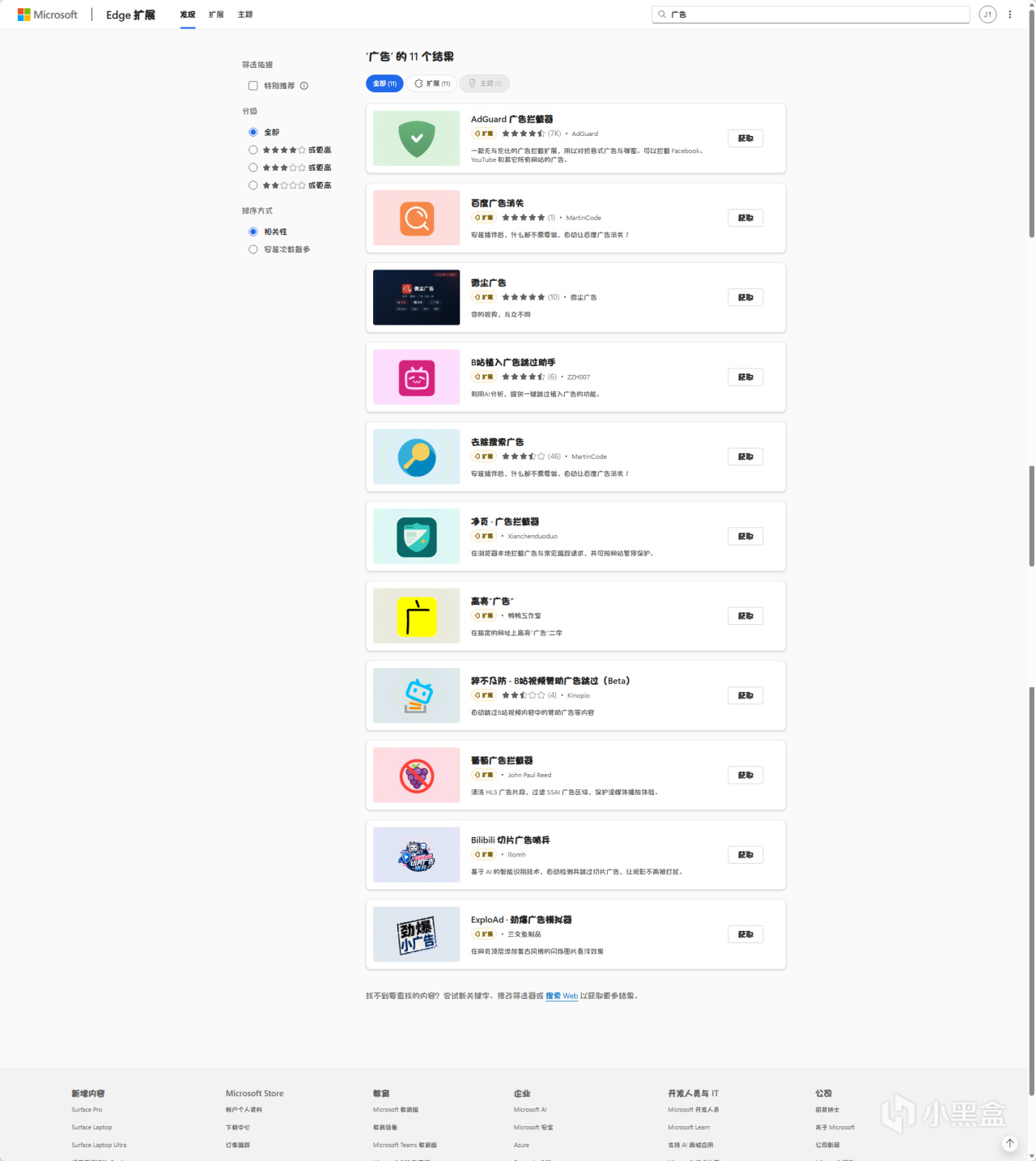Open the grape 葡萄广告拦截器 icon
Viewport: 1036px width, 1161px height.
click(x=417, y=776)
